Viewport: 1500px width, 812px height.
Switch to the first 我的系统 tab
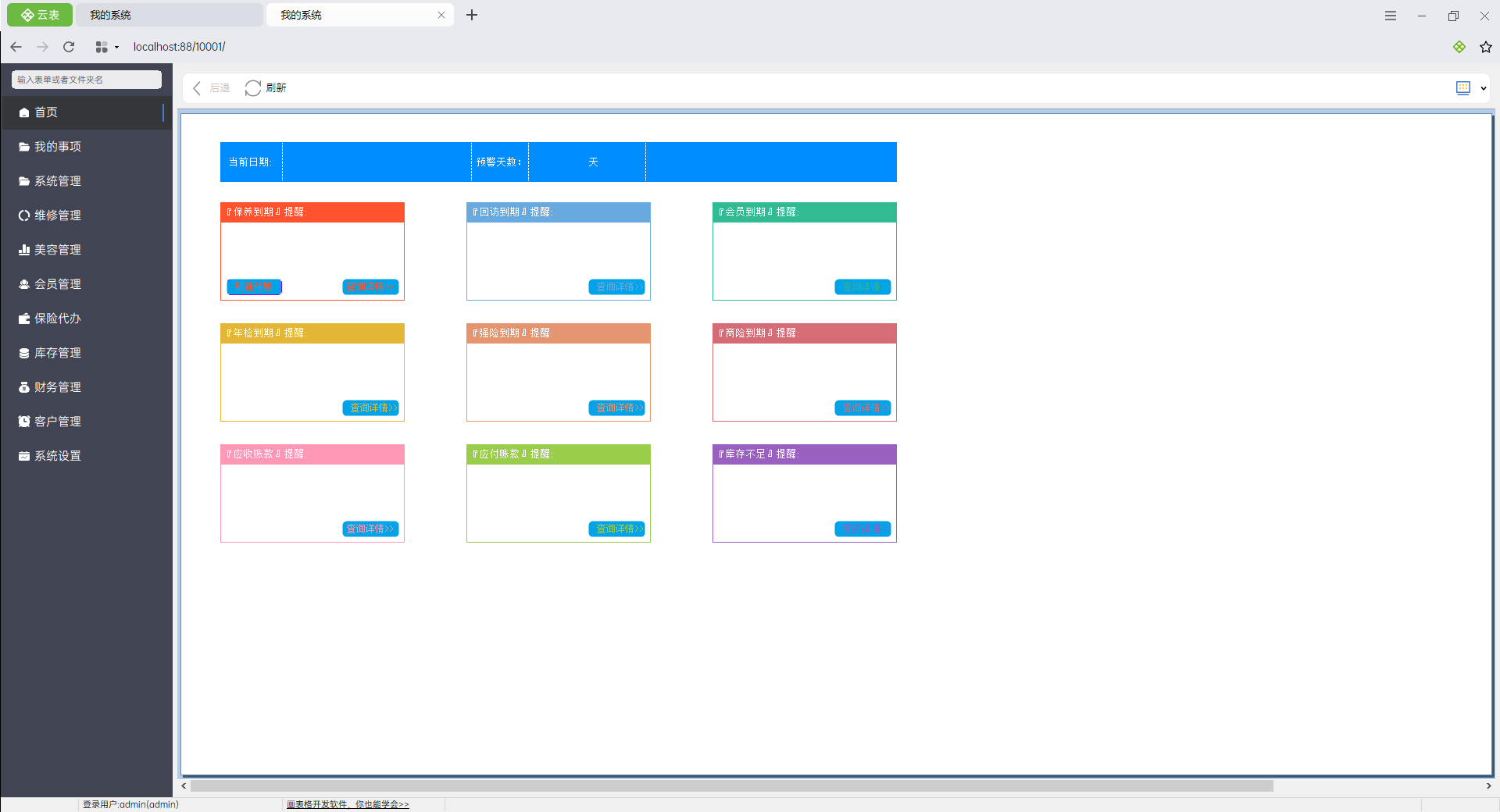click(169, 15)
